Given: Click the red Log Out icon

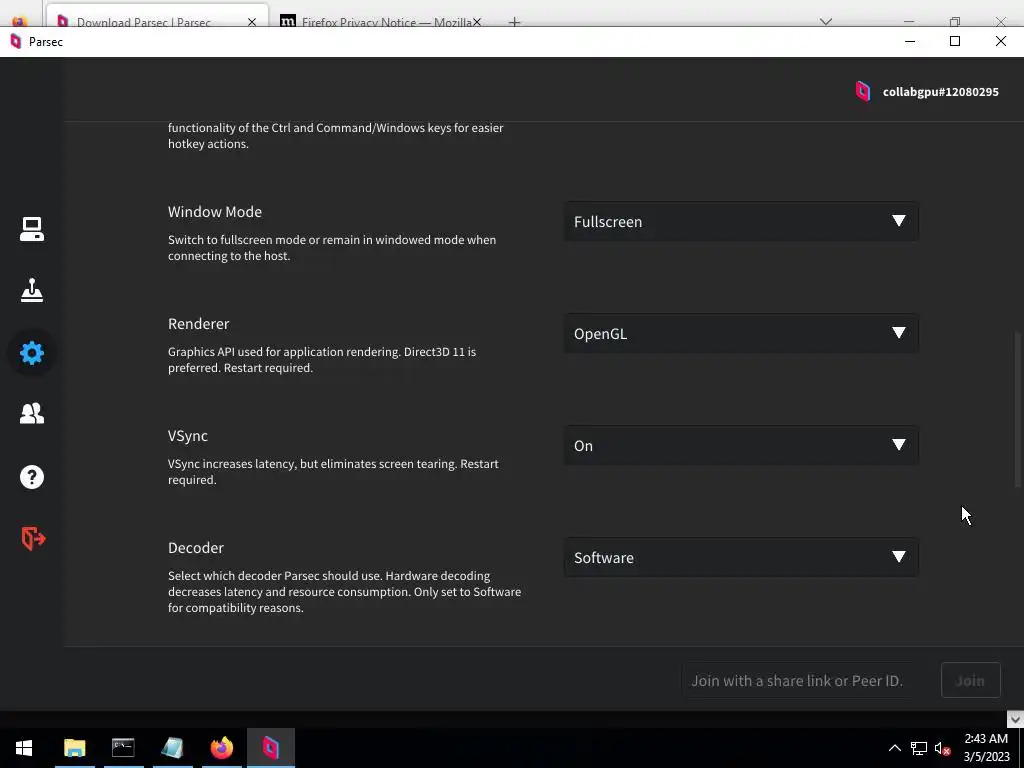Looking at the screenshot, I should [x=33, y=538].
